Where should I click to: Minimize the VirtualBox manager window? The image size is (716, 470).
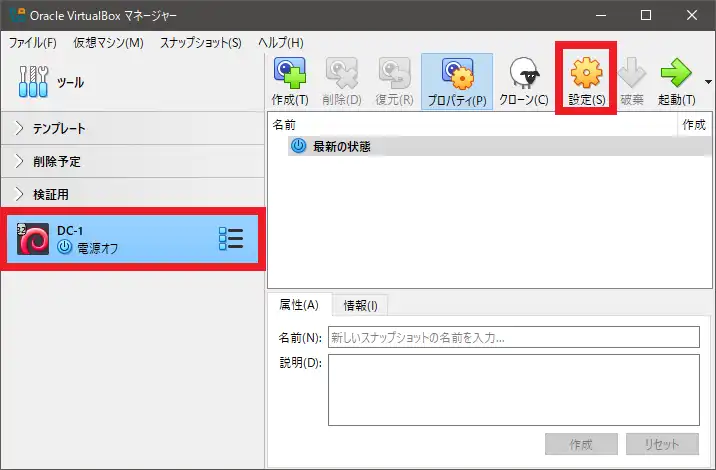(601, 16)
